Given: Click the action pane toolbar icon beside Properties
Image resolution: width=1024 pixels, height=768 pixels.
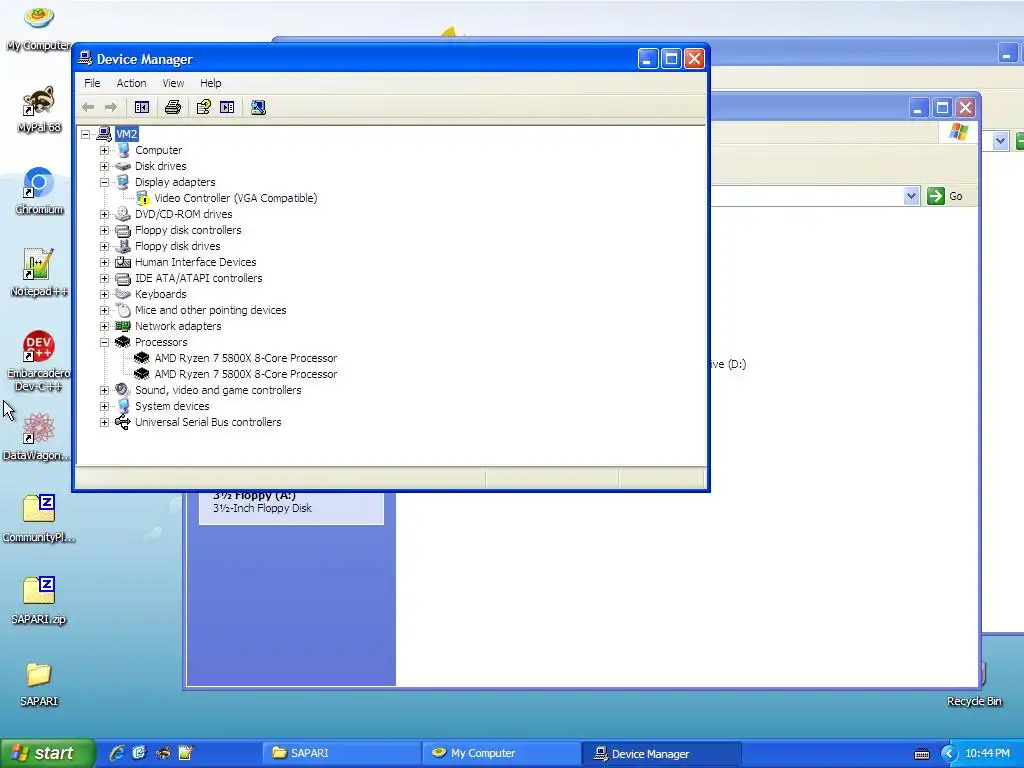Looking at the screenshot, I should click(227, 107).
